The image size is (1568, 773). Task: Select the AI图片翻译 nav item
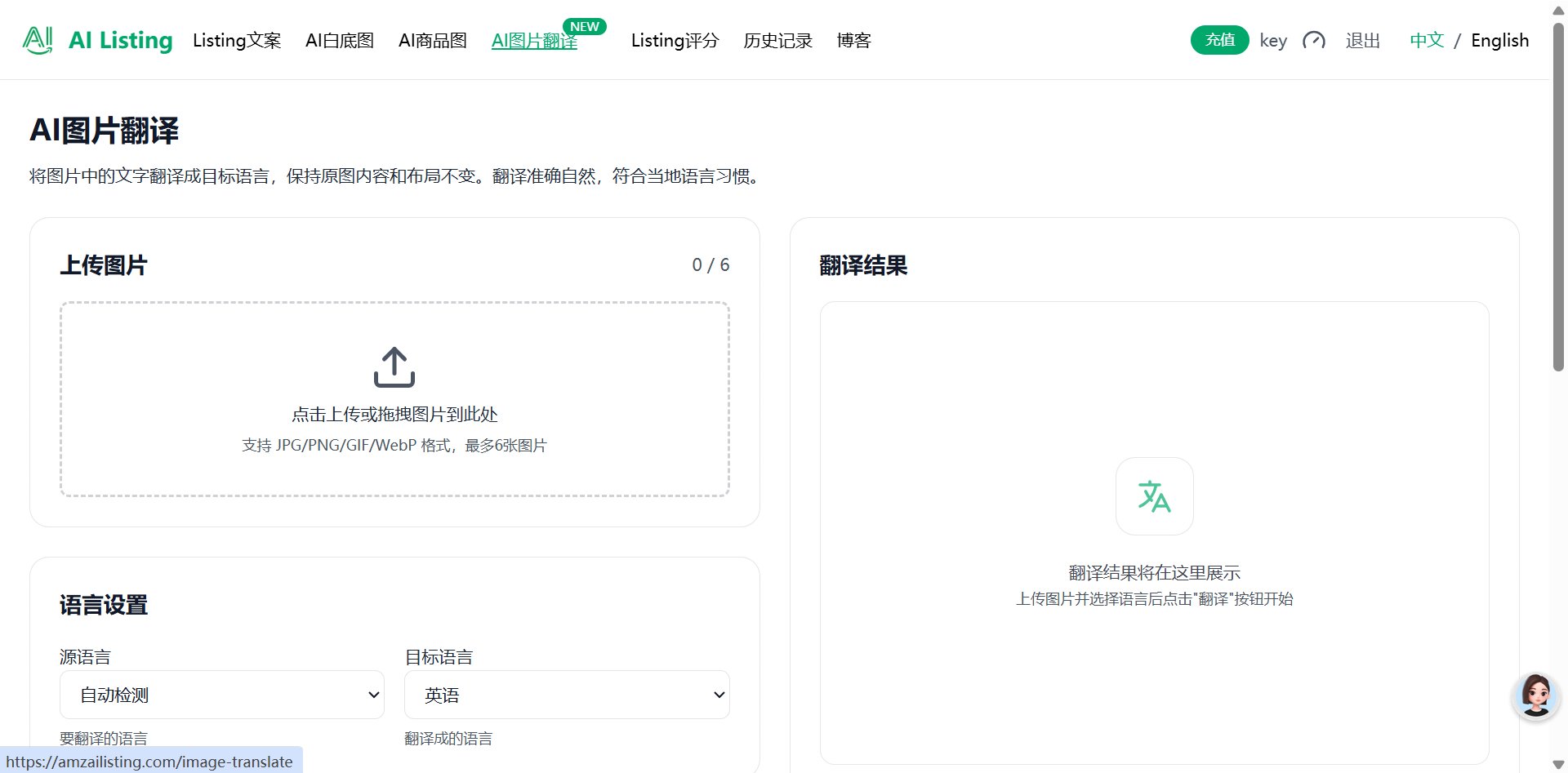pyautogui.click(x=534, y=41)
